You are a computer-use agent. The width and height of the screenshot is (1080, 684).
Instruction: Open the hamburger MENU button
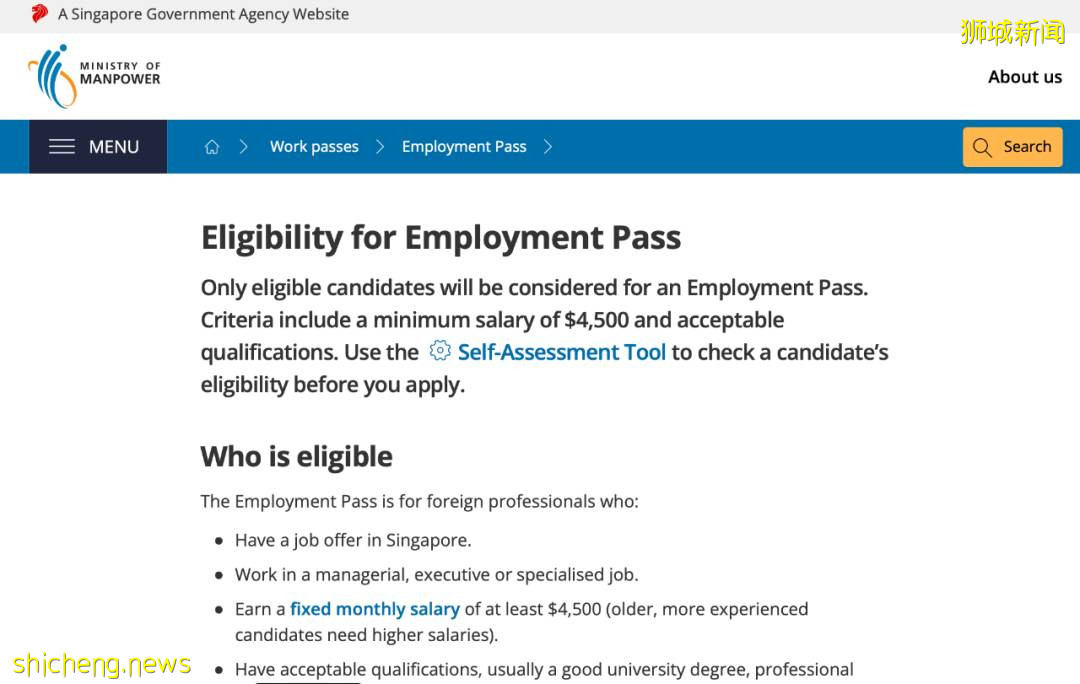tap(97, 147)
